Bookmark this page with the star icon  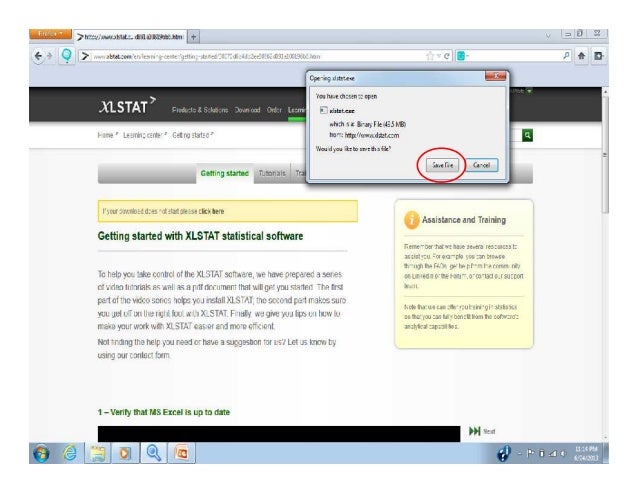(x=430, y=56)
